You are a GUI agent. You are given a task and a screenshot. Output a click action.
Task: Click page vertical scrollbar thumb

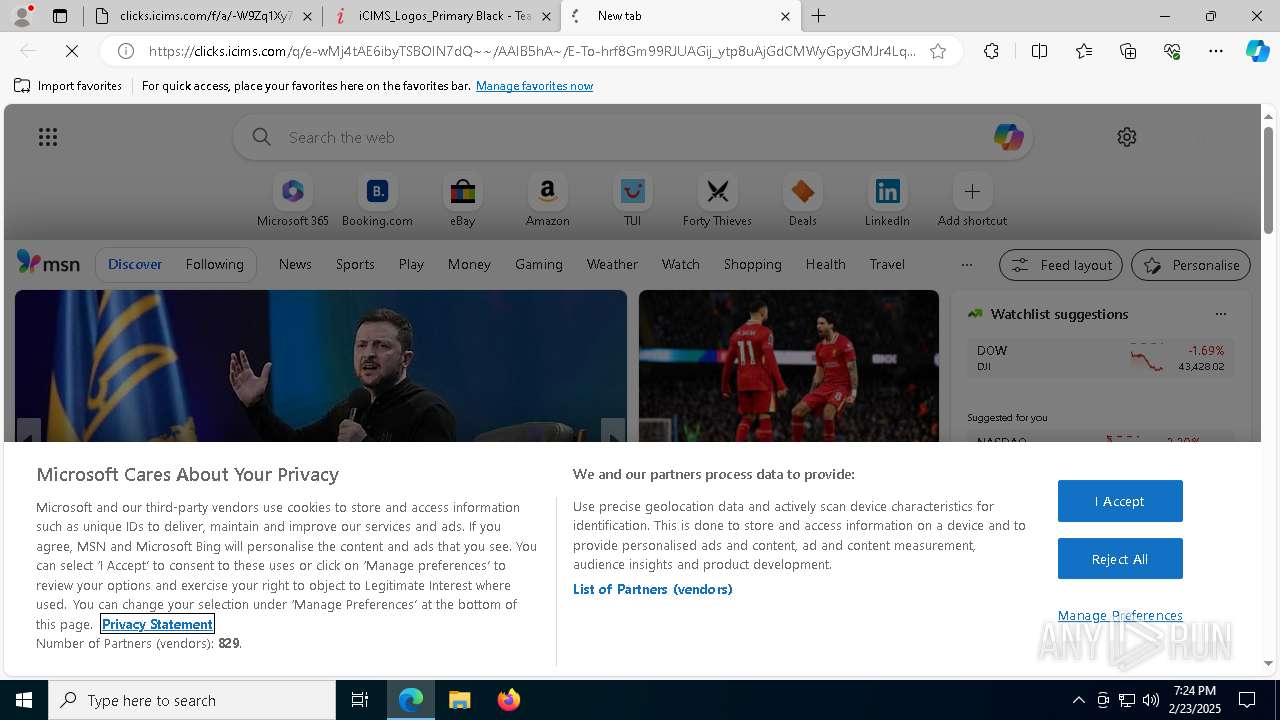click(1268, 180)
